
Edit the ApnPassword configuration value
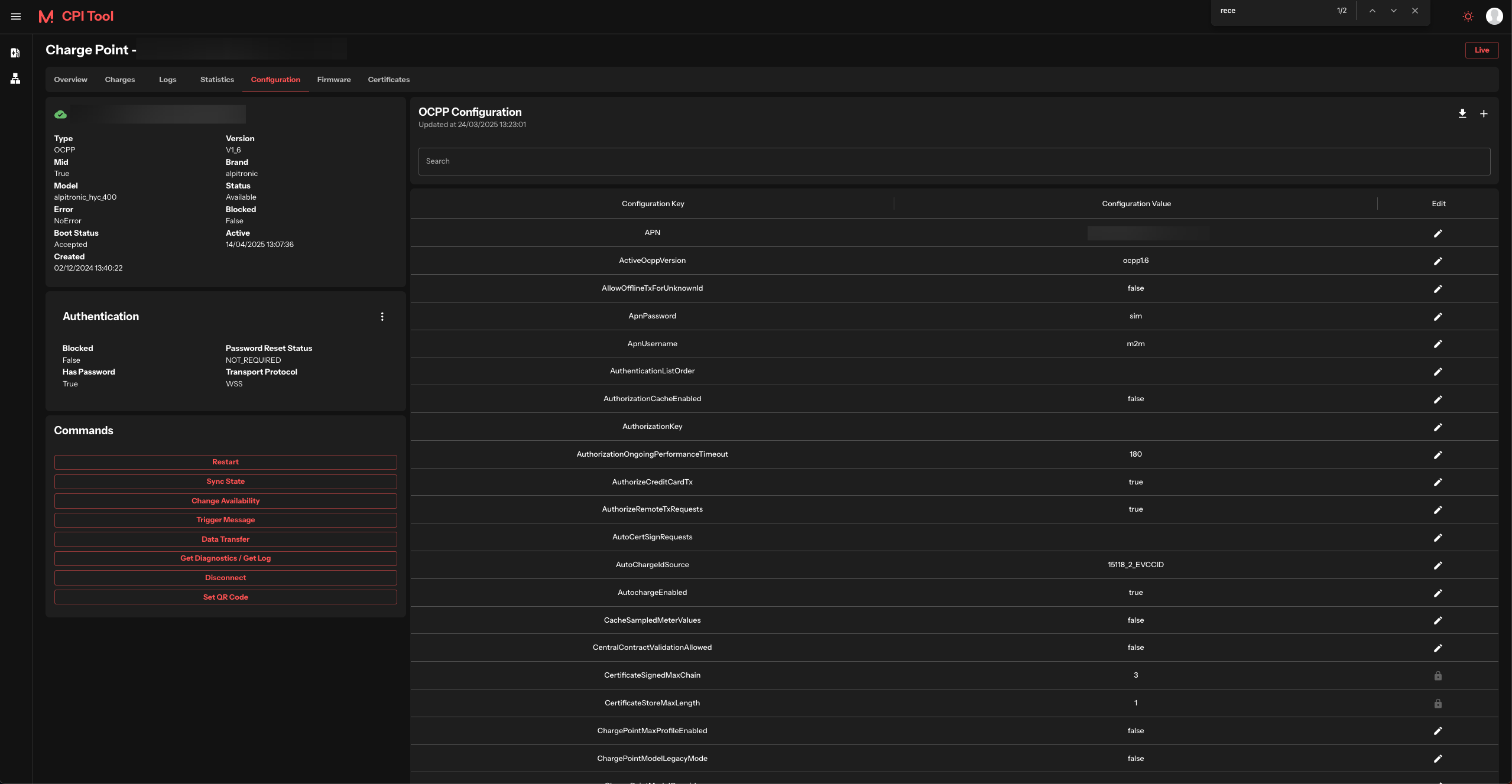[x=1438, y=317]
